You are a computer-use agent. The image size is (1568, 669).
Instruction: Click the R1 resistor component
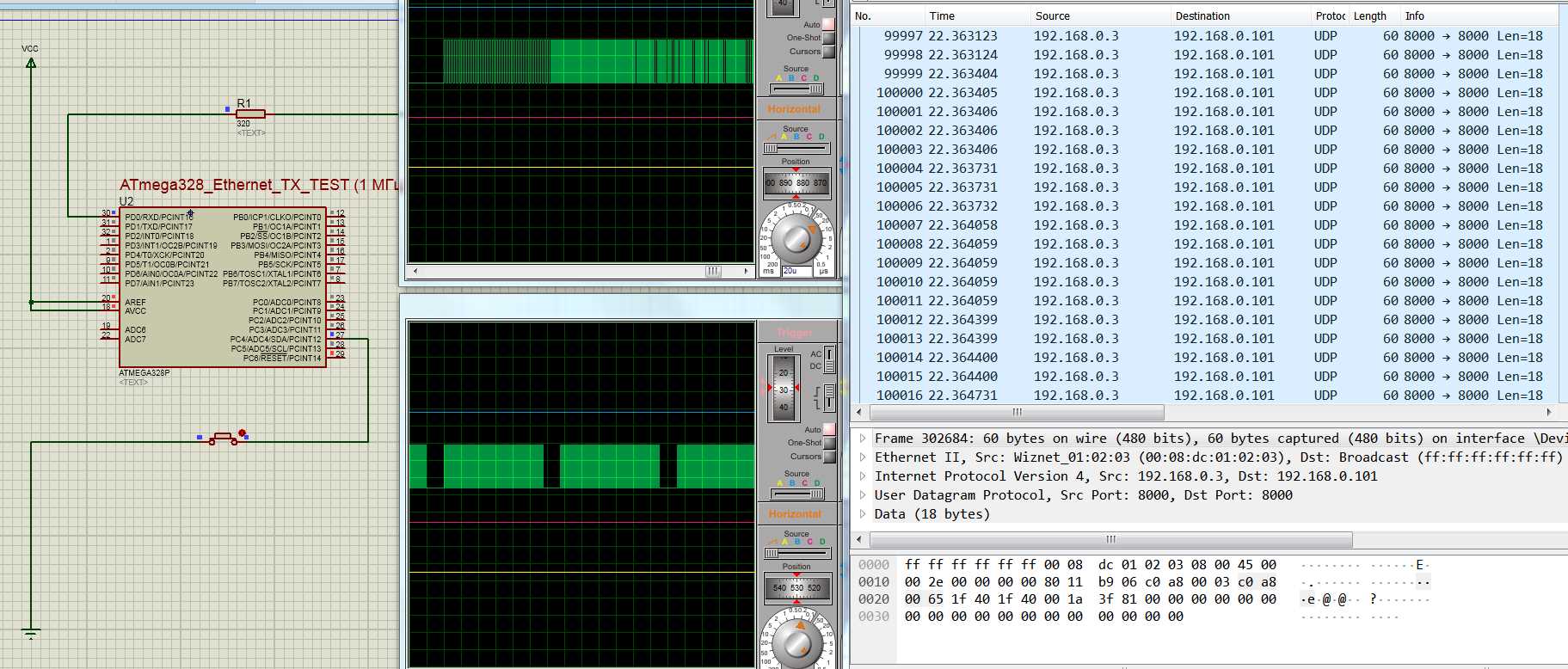coord(250,114)
